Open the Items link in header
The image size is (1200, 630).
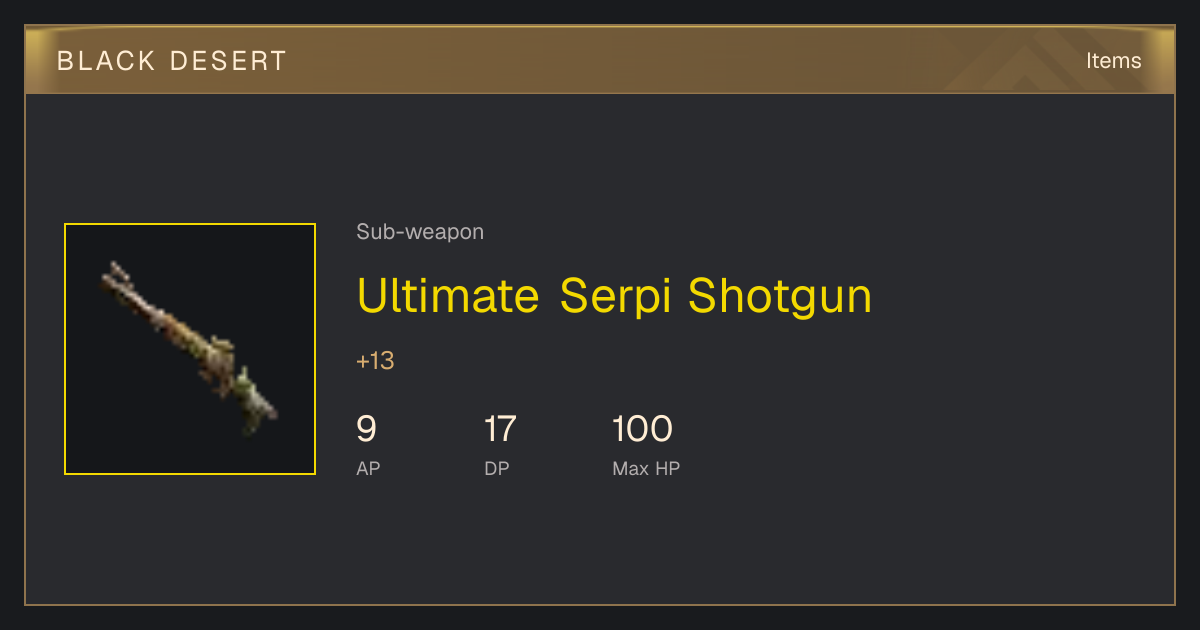click(x=1113, y=60)
